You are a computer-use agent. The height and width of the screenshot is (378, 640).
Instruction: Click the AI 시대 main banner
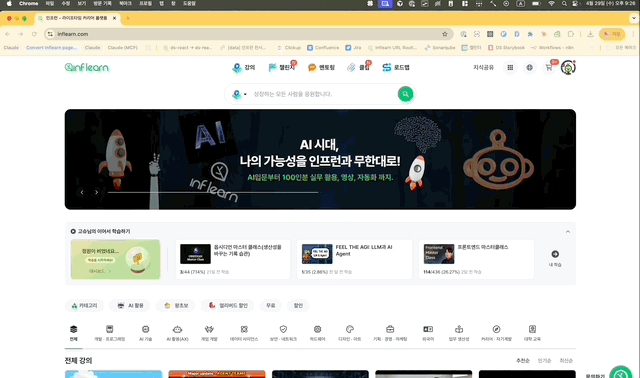tap(320, 159)
